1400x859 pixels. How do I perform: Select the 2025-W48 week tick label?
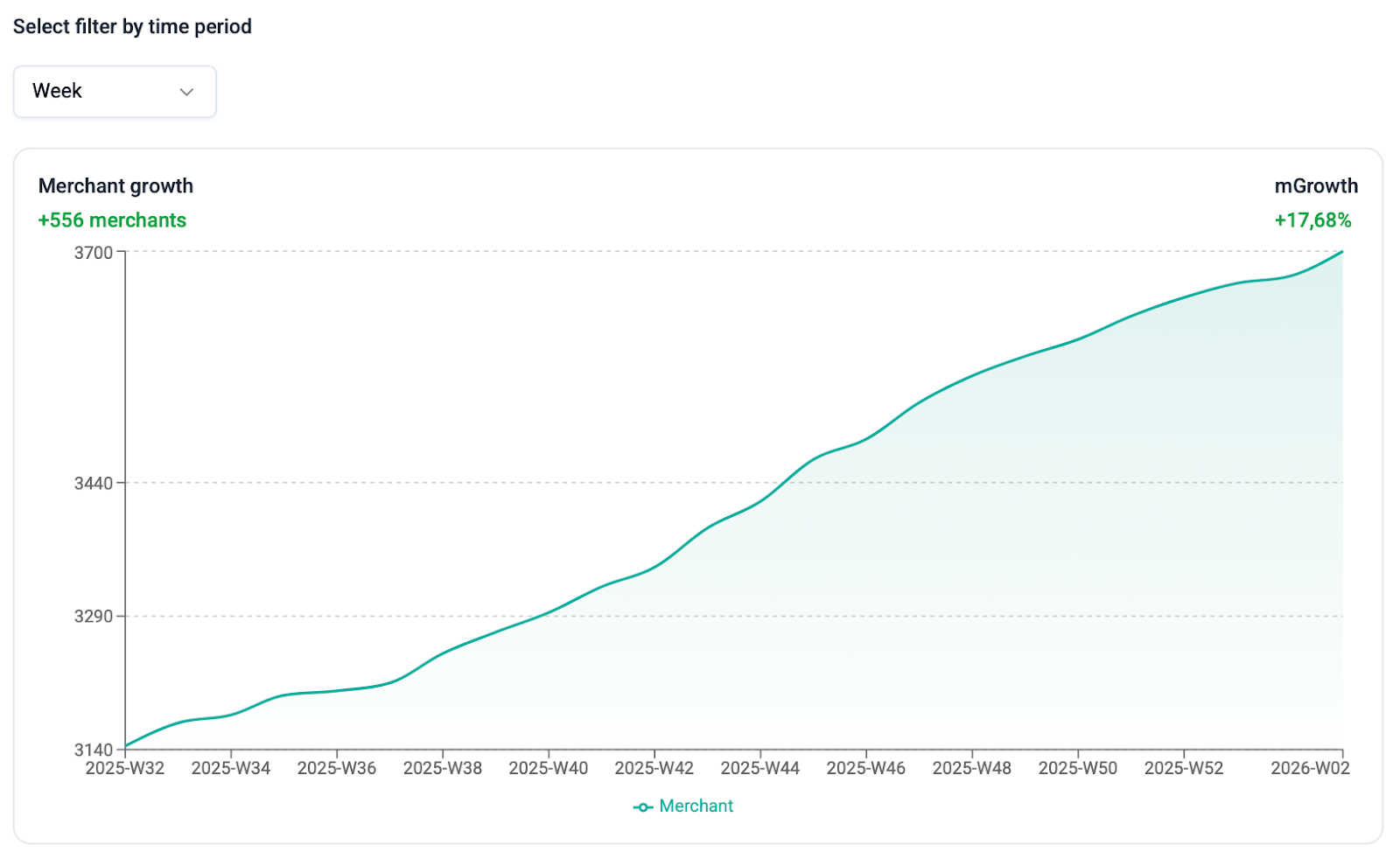coord(972,768)
